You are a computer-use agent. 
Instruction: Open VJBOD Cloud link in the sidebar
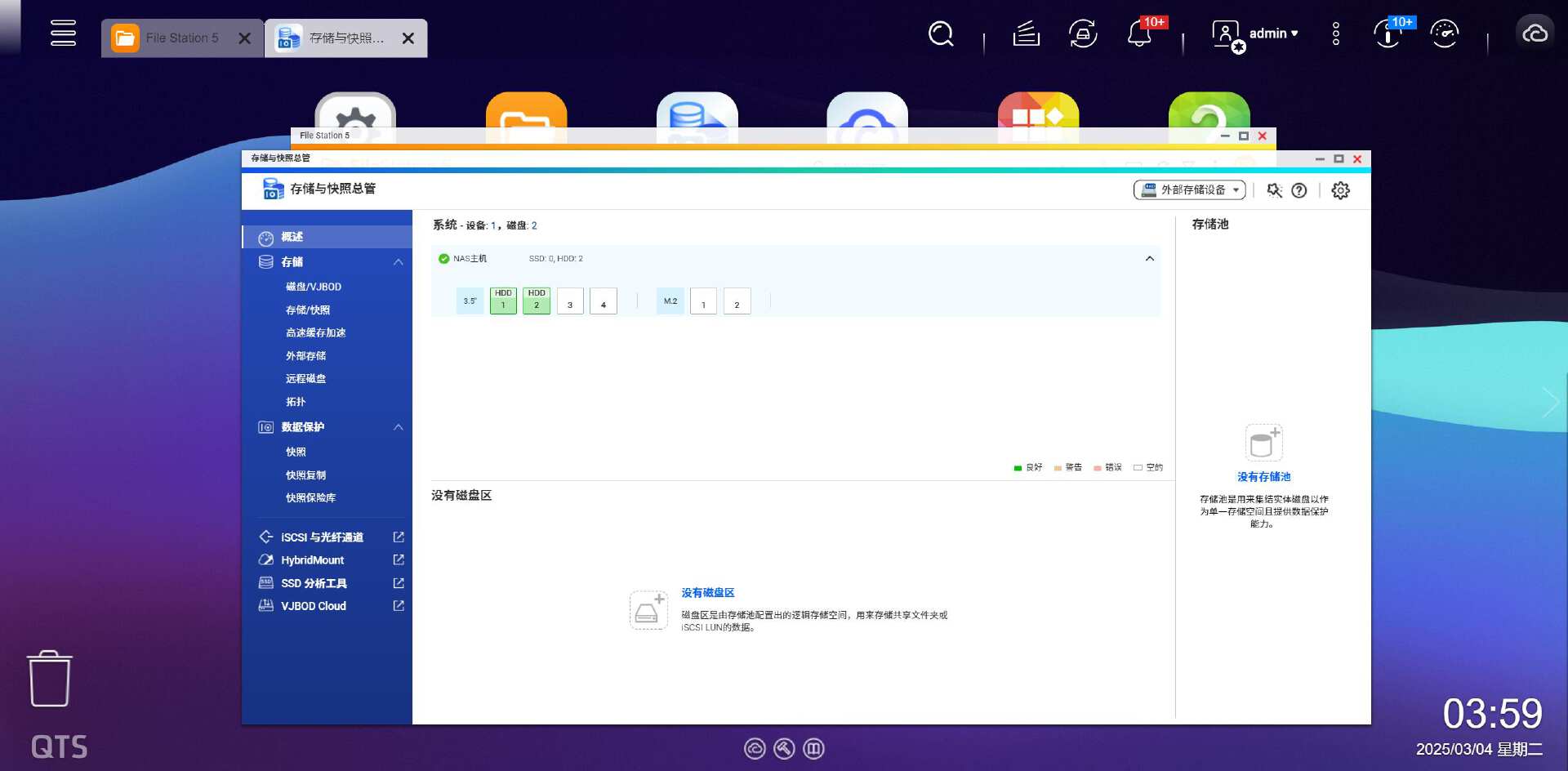[x=314, y=606]
